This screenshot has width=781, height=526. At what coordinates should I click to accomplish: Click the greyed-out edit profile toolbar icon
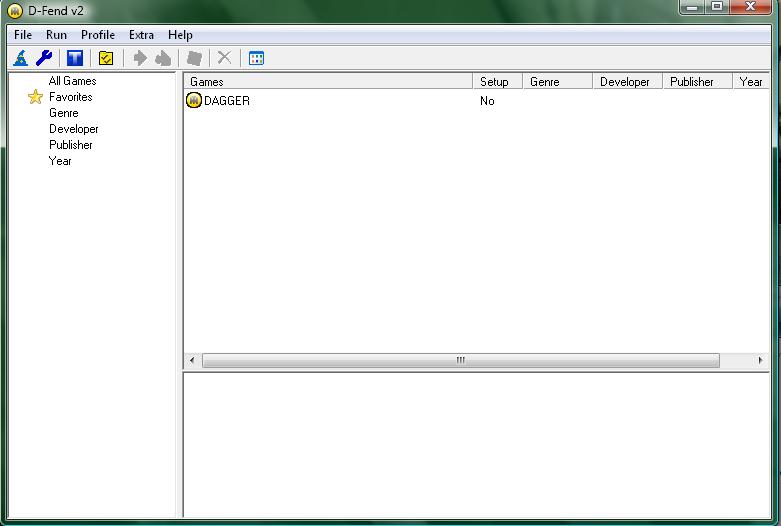pos(194,58)
